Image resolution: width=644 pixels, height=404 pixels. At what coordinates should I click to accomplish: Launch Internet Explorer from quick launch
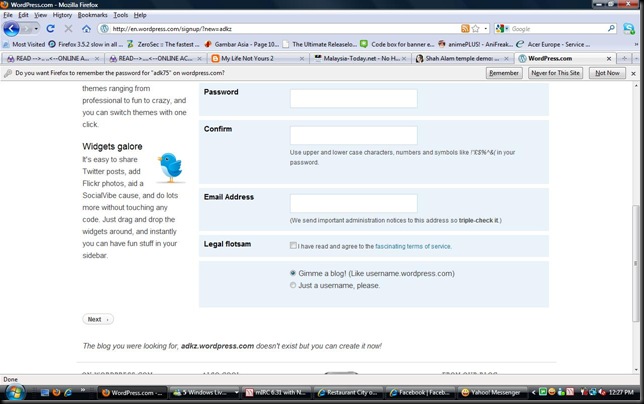click(68, 393)
